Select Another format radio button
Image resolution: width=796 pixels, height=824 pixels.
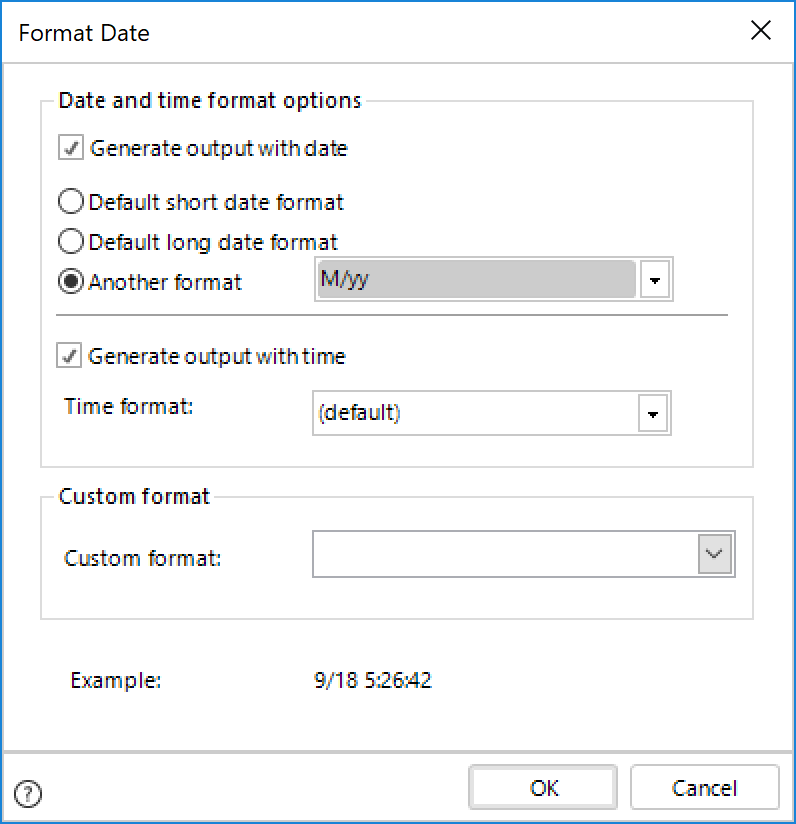(x=70, y=282)
